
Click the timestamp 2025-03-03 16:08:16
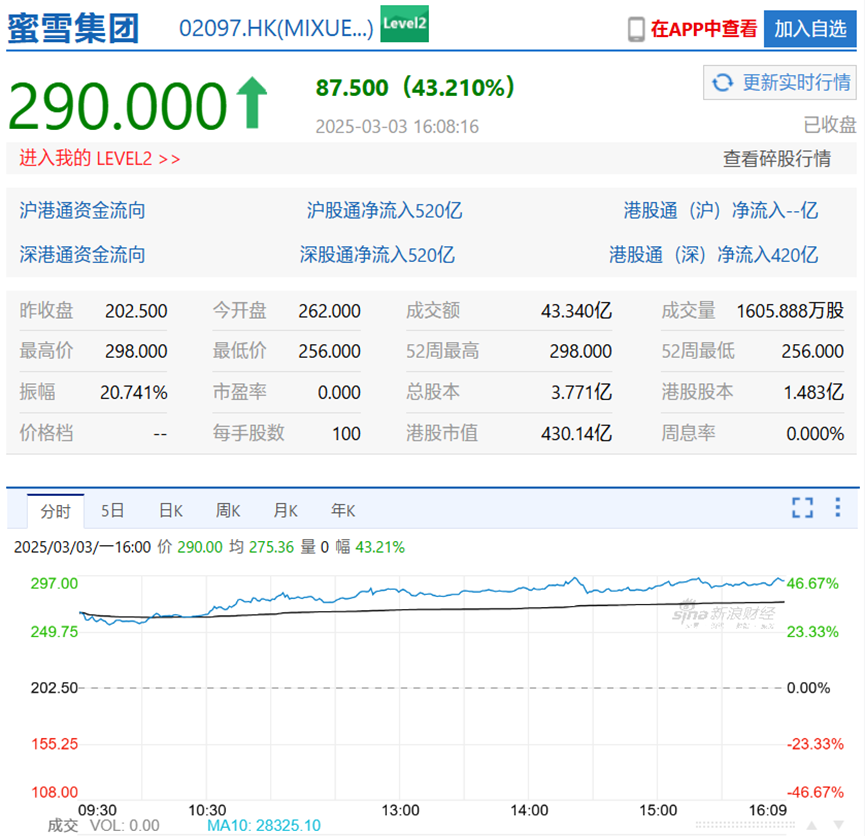[397, 126]
